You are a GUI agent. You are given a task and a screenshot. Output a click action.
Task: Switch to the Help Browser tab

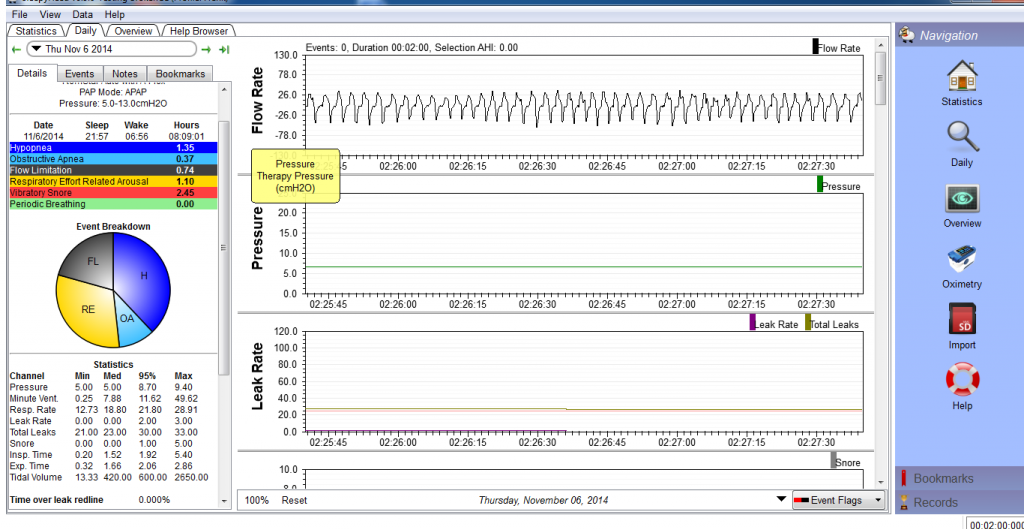[199, 31]
